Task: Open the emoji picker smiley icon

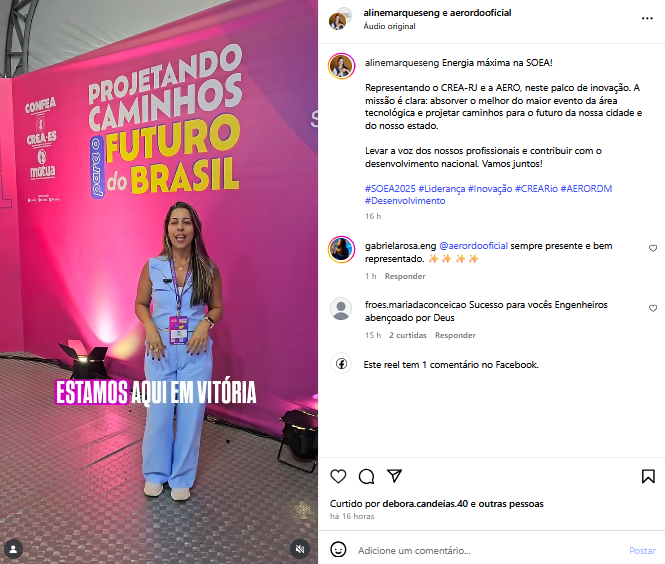Action: click(338, 550)
